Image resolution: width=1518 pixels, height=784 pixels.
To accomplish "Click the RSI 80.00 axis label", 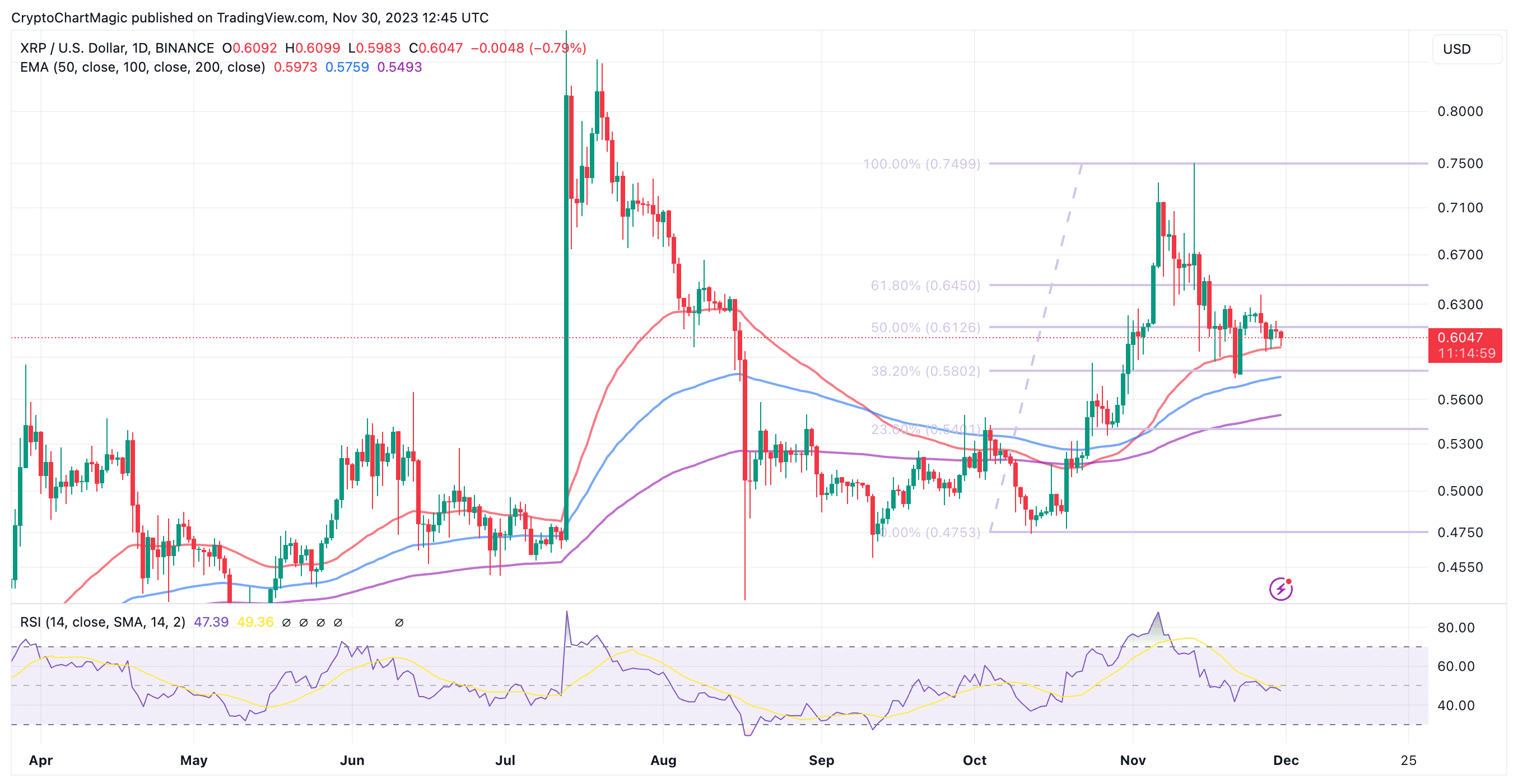I will point(1455,627).
